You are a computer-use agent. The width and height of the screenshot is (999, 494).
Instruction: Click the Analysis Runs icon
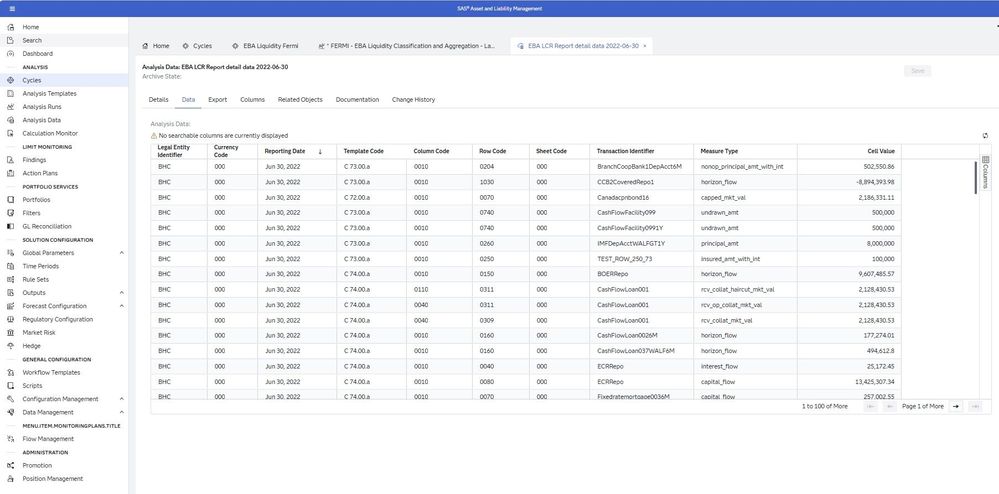(x=10, y=107)
